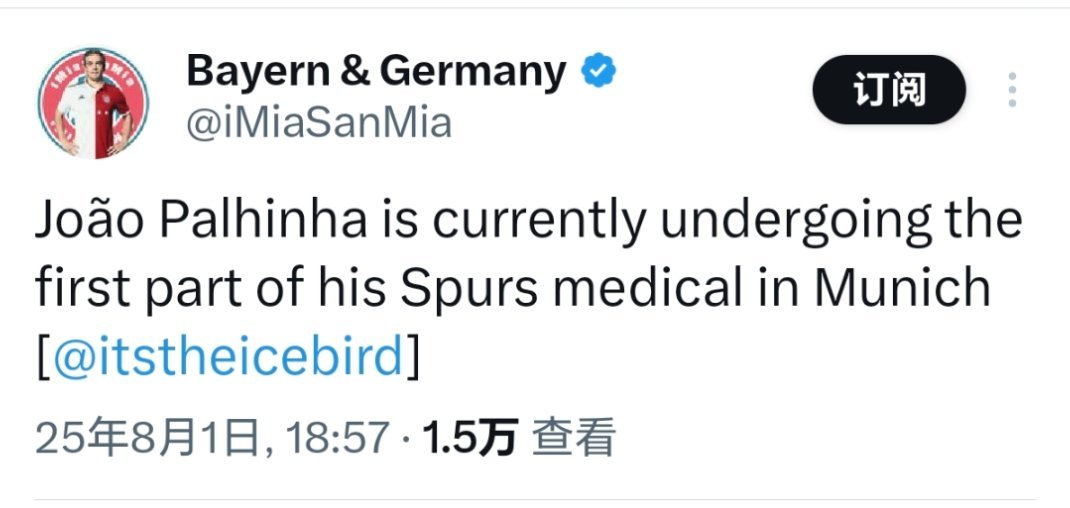Click the word Munich in the tweet
The width and height of the screenshot is (1070, 508).
pyautogui.click(x=902, y=287)
